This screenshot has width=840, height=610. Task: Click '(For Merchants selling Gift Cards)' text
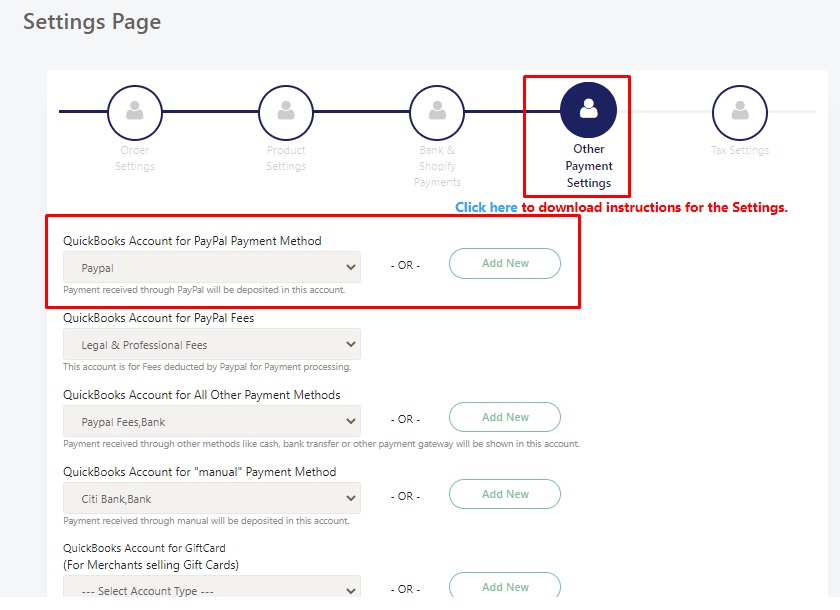coord(151,565)
